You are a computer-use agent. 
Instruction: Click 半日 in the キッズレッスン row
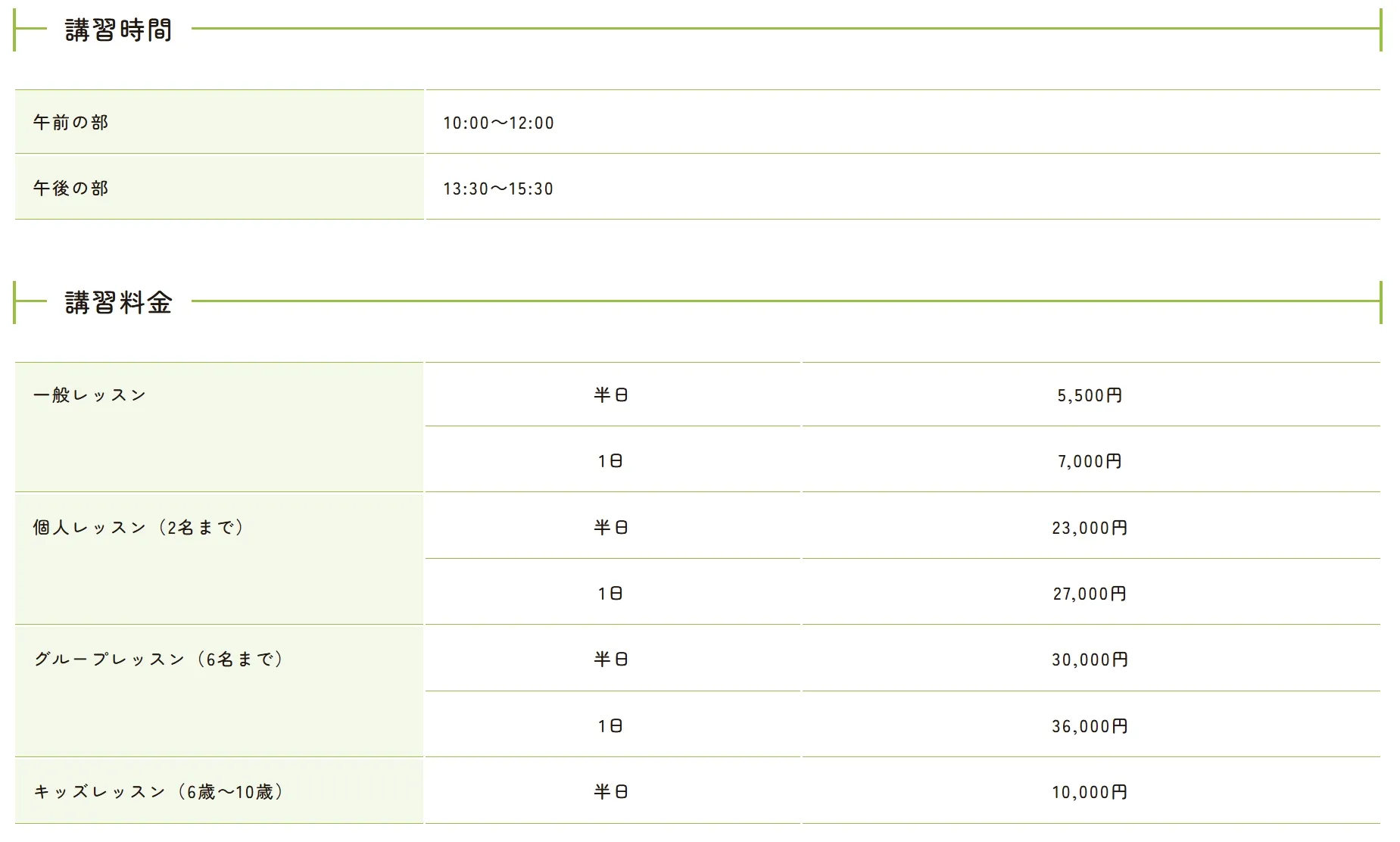click(610, 792)
